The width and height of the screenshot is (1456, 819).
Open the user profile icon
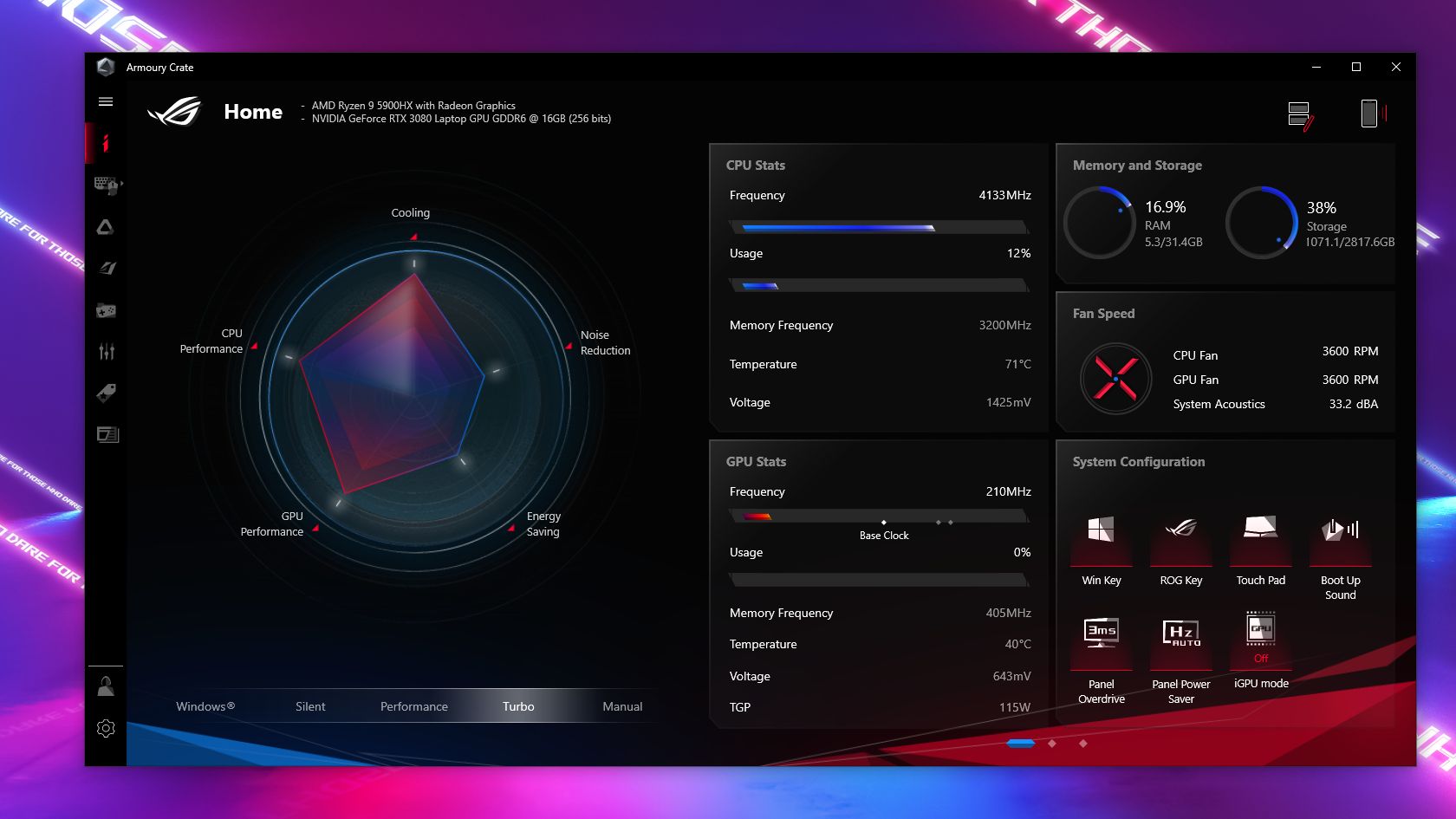pyautogui.click(x=105, y=685)
